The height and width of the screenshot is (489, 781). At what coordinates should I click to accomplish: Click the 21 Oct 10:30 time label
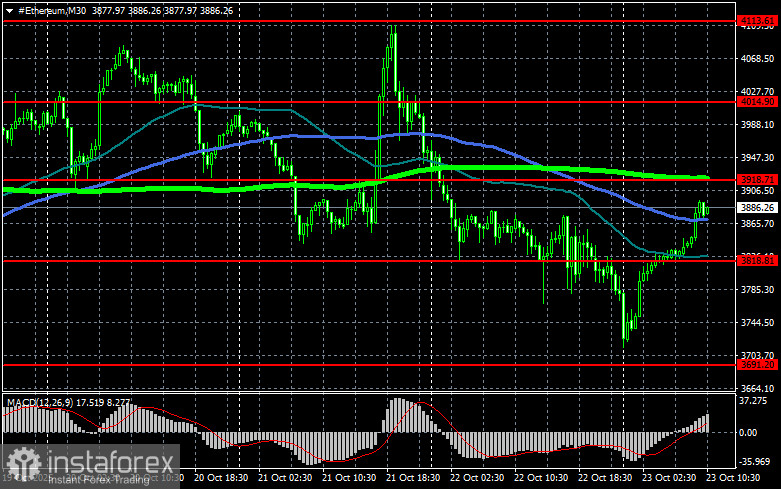pos(349,478)
